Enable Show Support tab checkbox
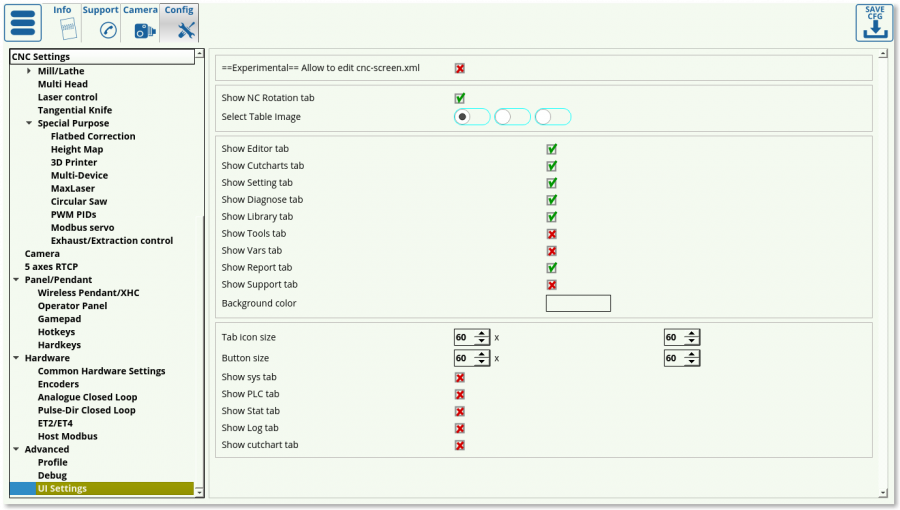 (552, 285)
